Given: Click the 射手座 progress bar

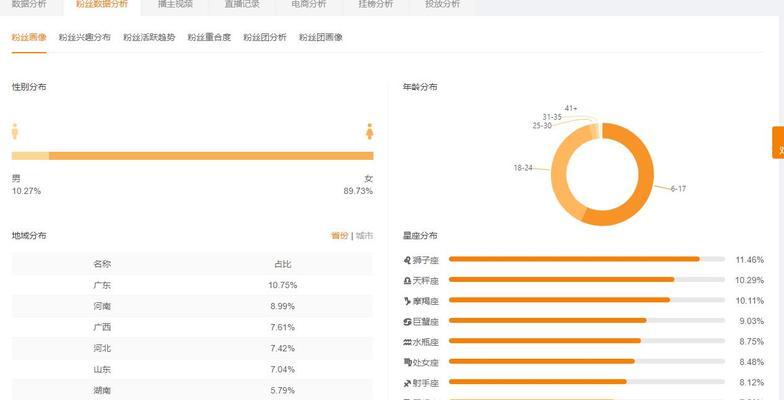Looking at the screenshot, I should pos(587,382).
